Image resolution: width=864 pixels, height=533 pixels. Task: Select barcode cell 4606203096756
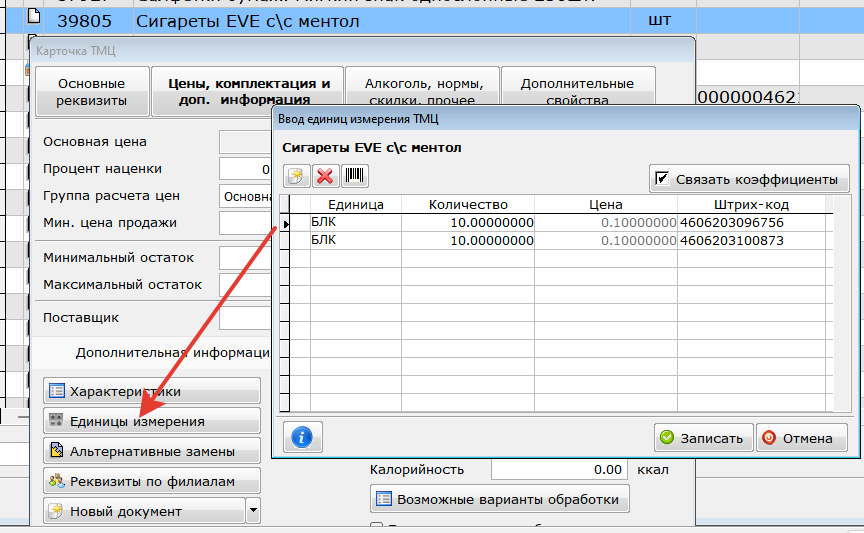coord(751,223)
